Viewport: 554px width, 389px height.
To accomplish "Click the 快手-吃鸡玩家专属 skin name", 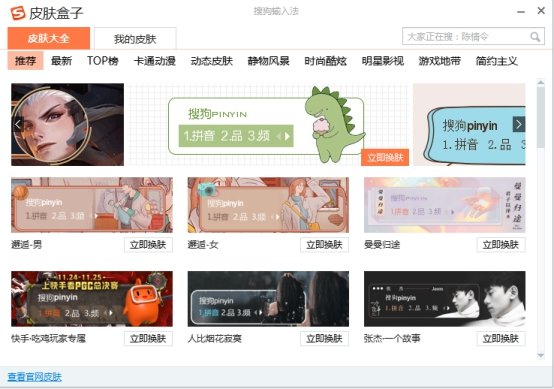I will pyautogui.click(x=48, y=338).
